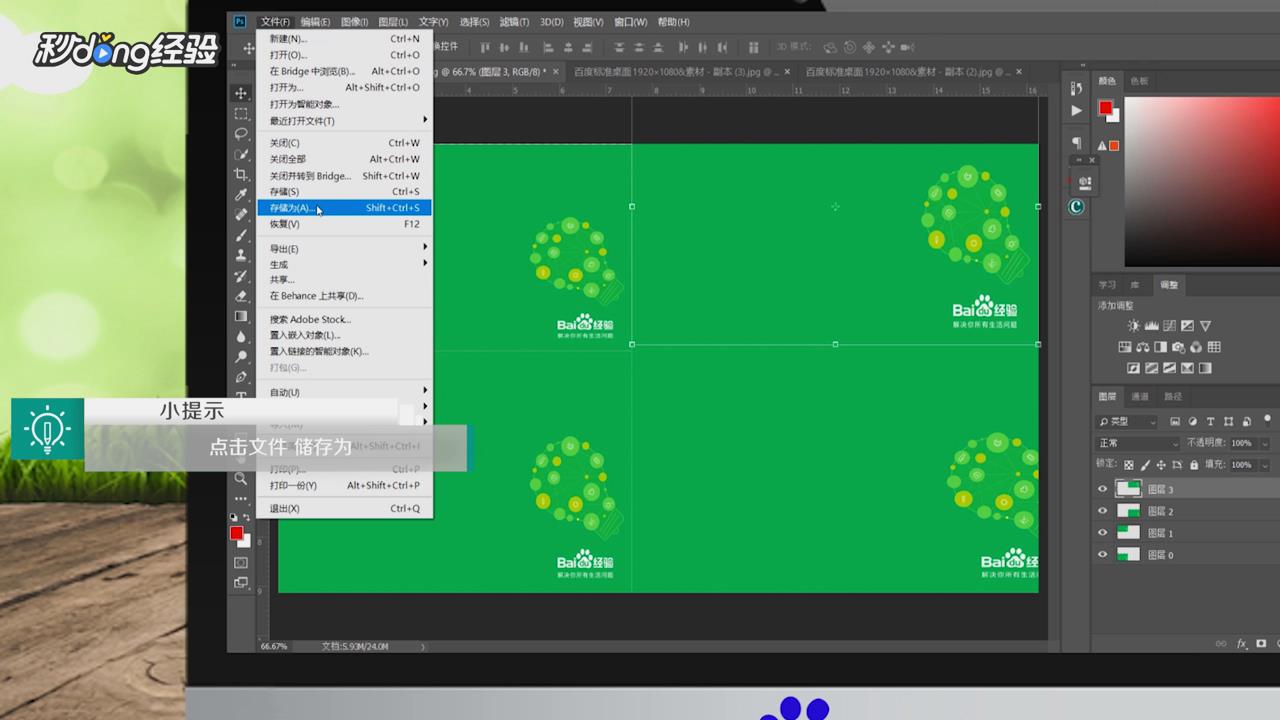Hide layer 图层 1 with eye icon
Viewport: 1280px width, 720px height.
coord(1103,533)
